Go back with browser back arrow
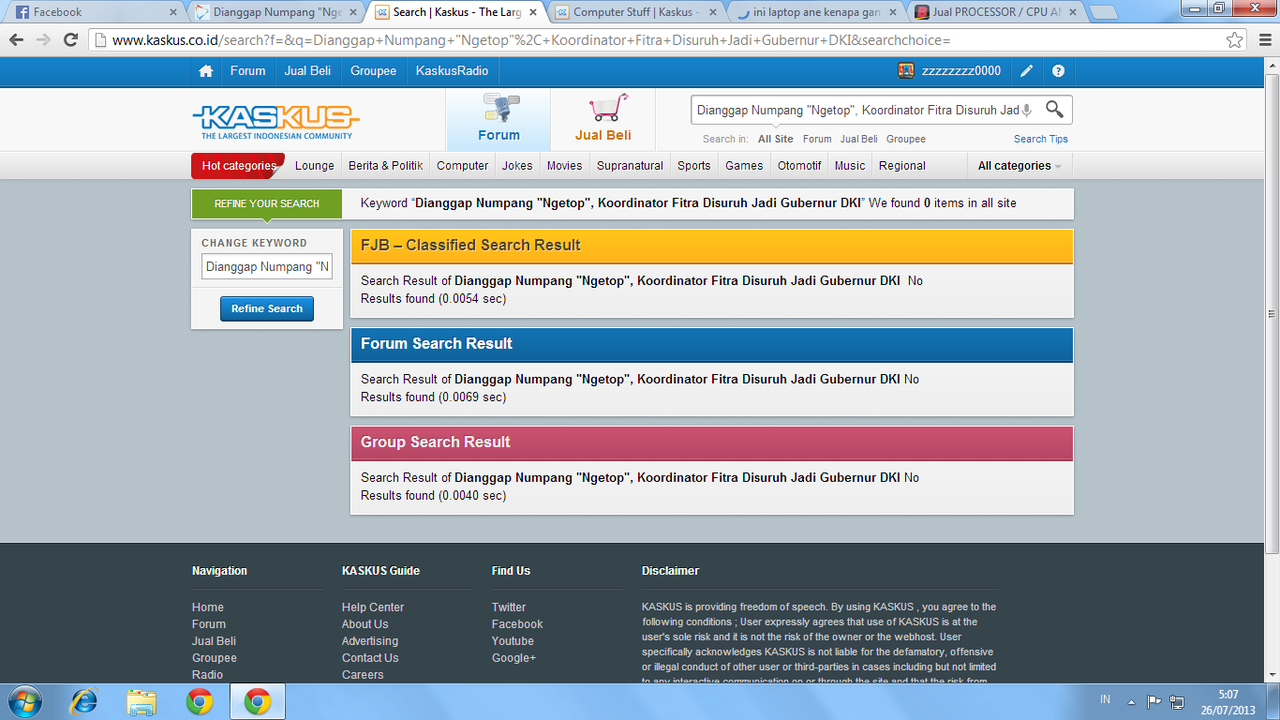This screenshot has height=720, width=1280. (x=16, y=40)
